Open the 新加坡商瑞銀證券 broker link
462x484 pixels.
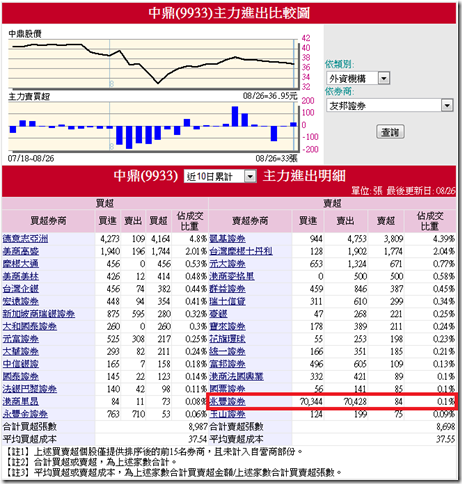pyautogui.click(x=39, y=314)
